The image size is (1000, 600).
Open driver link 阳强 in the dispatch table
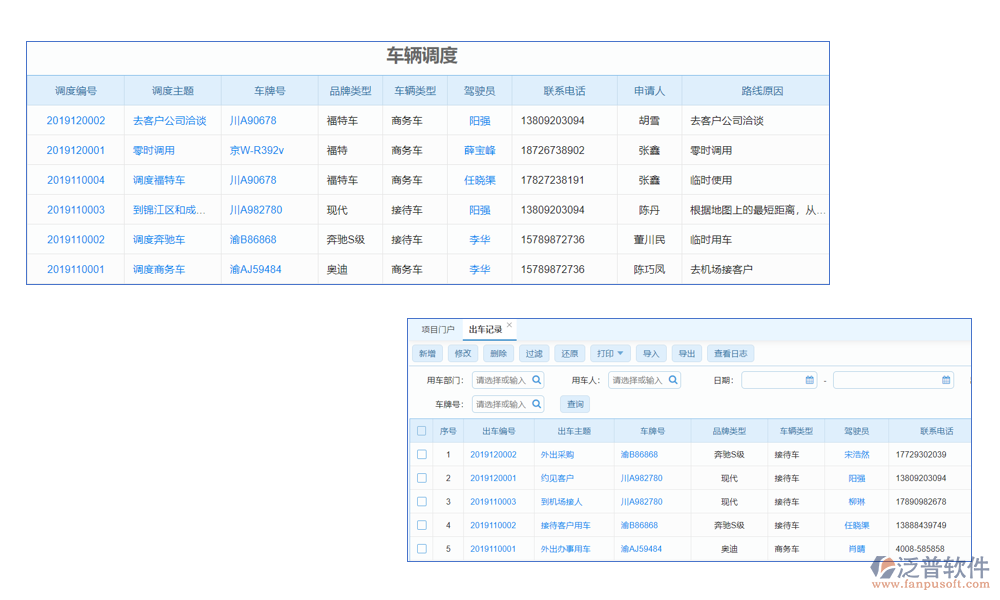[x=479, y=120]
